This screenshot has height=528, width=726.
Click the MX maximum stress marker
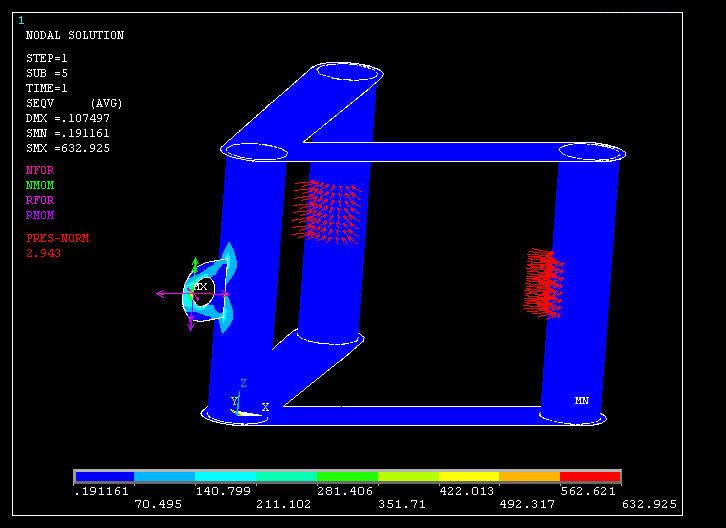click(200, 287)
